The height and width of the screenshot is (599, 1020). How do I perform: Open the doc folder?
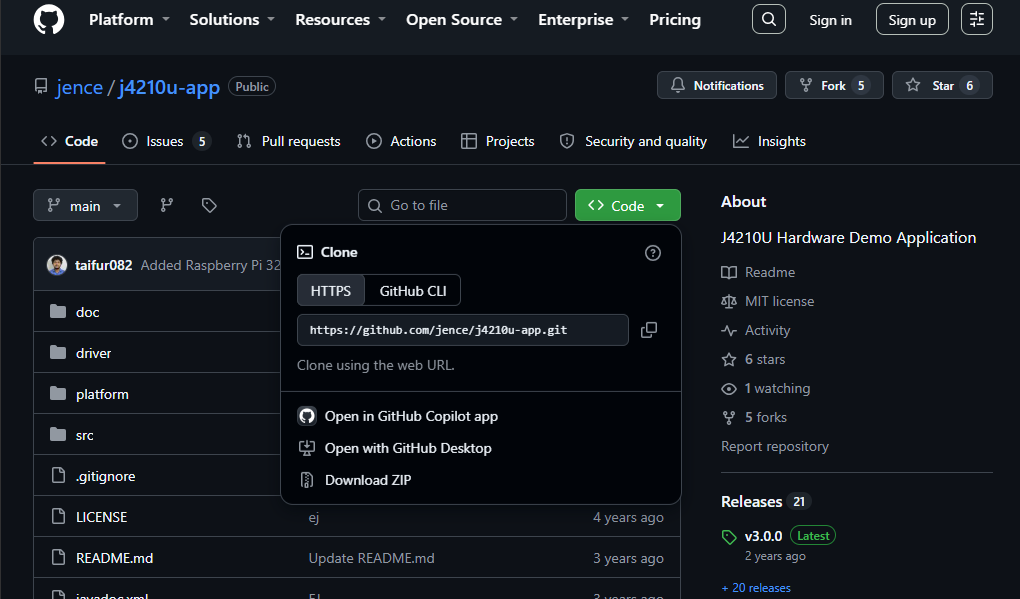tap(87, 312)
